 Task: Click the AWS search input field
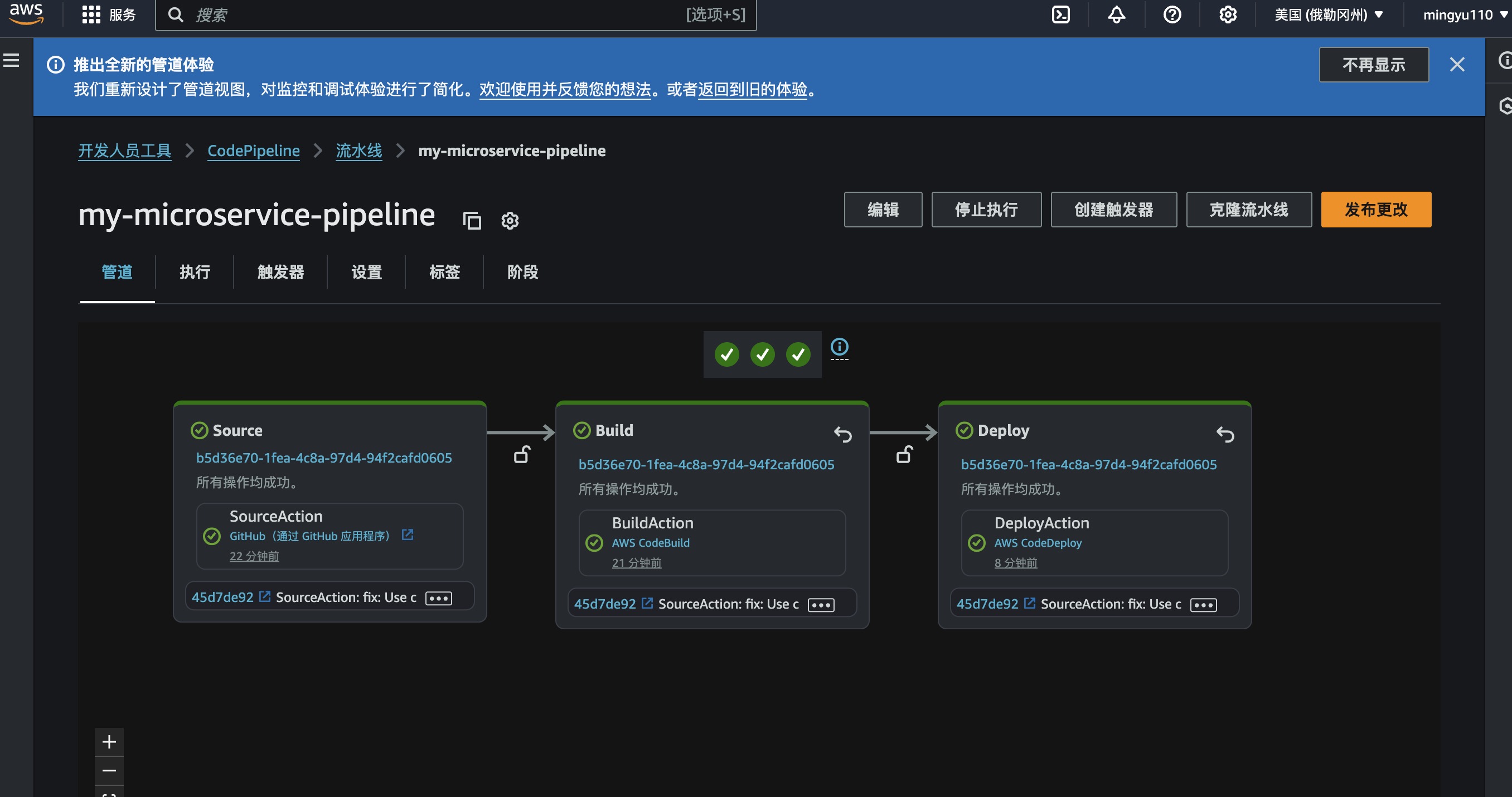pos(455,14)
